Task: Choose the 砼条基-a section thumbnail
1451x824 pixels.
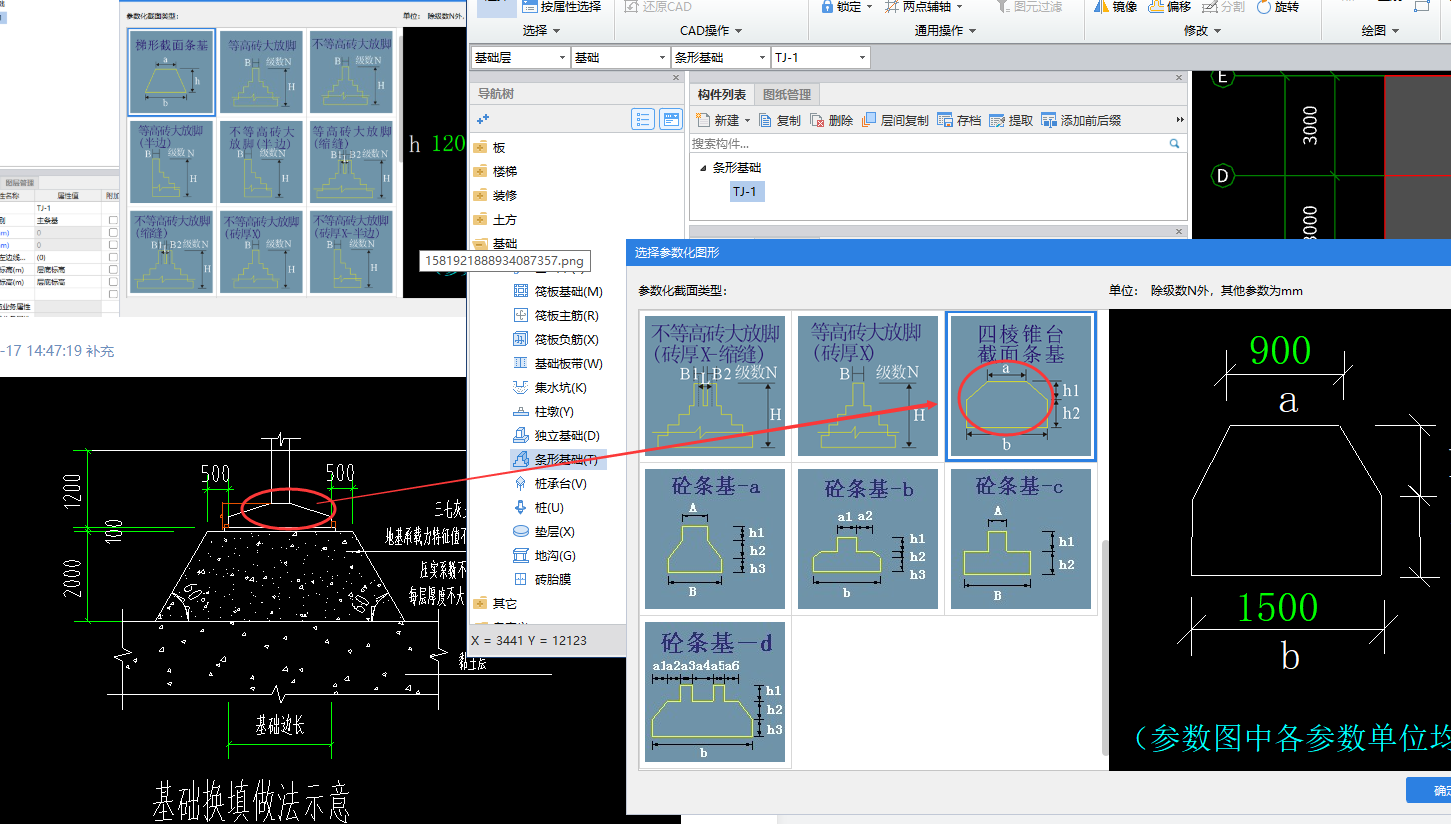Action: (717, 538)
